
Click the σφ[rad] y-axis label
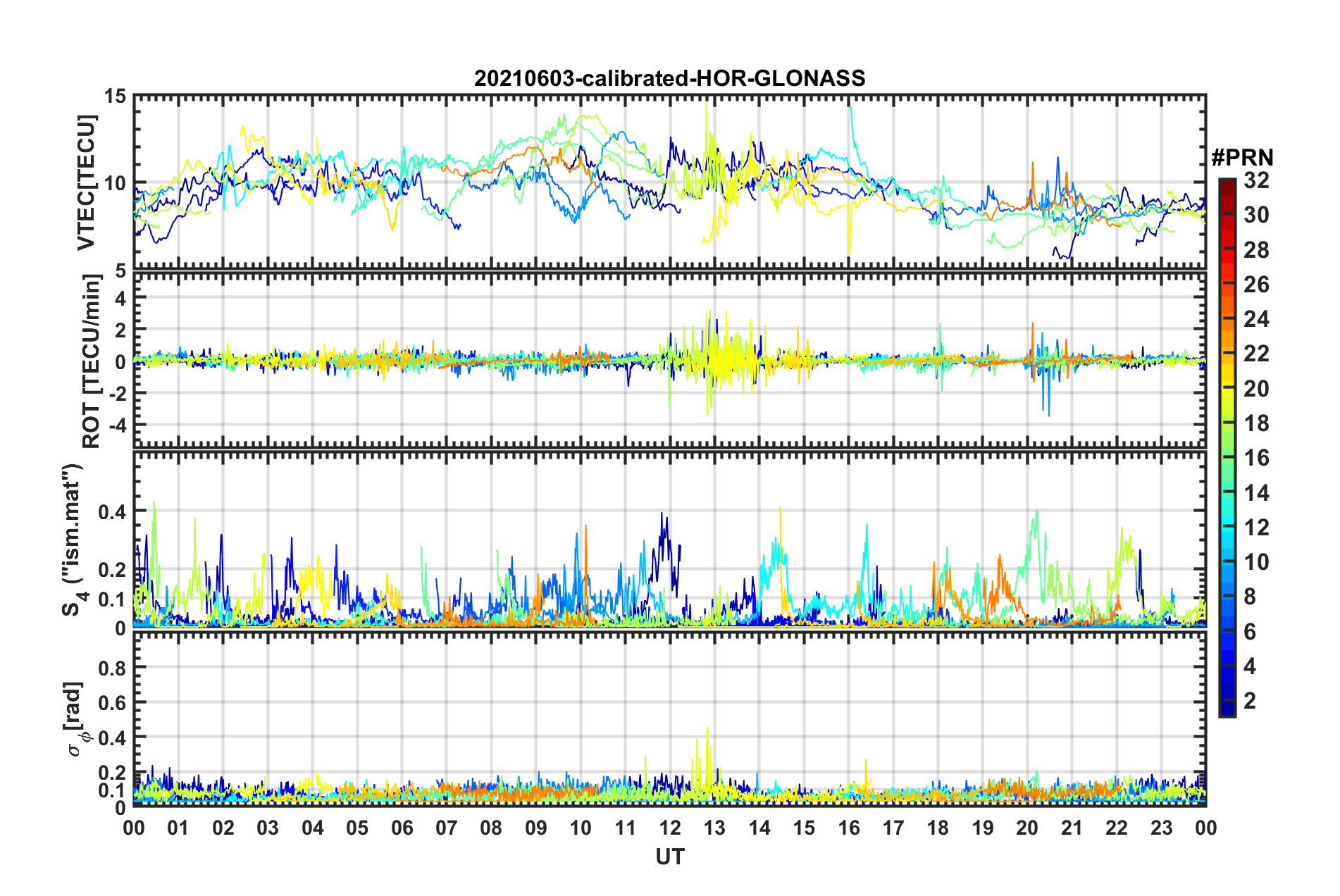tap(74, 718)
